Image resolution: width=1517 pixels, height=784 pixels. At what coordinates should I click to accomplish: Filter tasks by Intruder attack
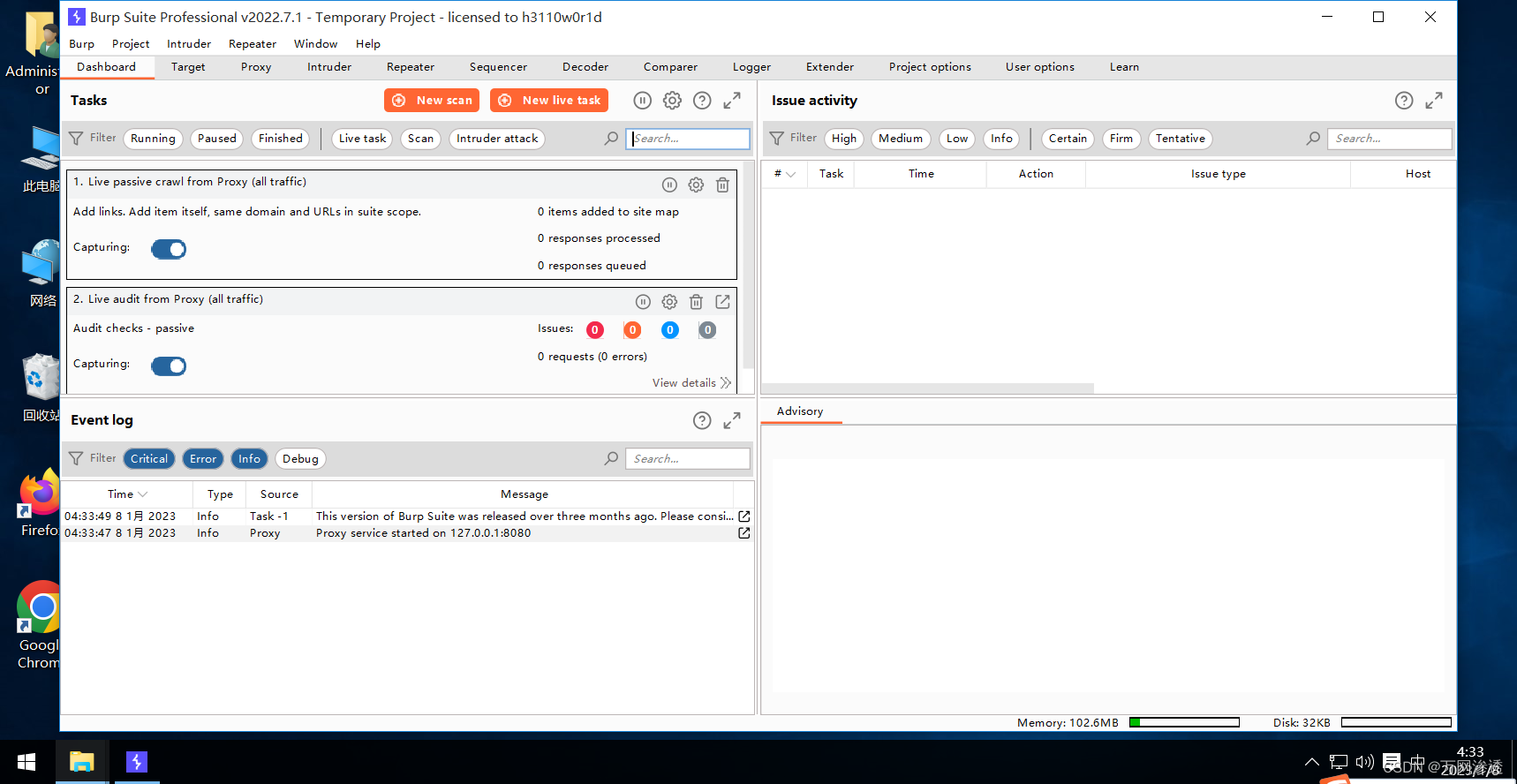point(497,139)
